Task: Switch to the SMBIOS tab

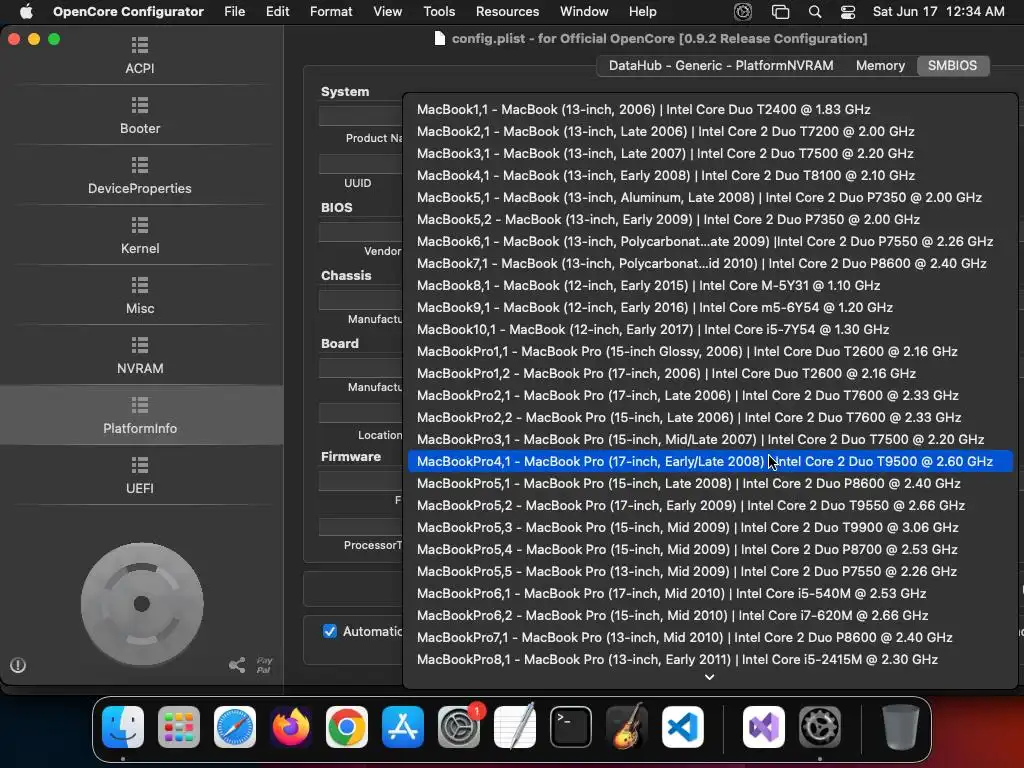Action: tap(952, 65)
